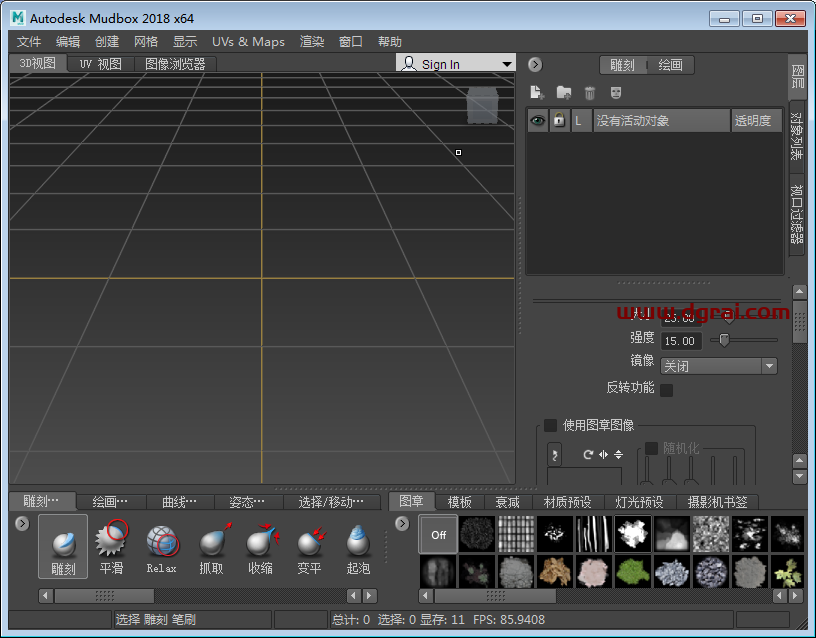Screen dimensions: 816x638
Task: Select the 平滑 smooth brush tool
Action: pyautogui.click(x=111, y=546)
